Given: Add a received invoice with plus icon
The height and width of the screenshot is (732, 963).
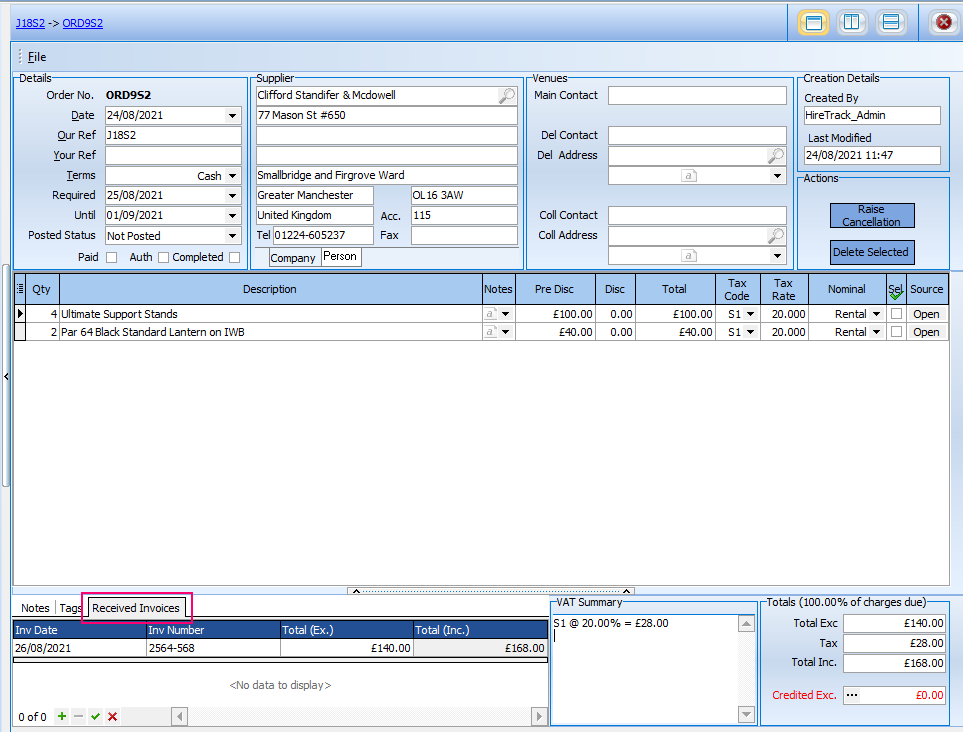Looking at the screenshot, I should (62, 716).
